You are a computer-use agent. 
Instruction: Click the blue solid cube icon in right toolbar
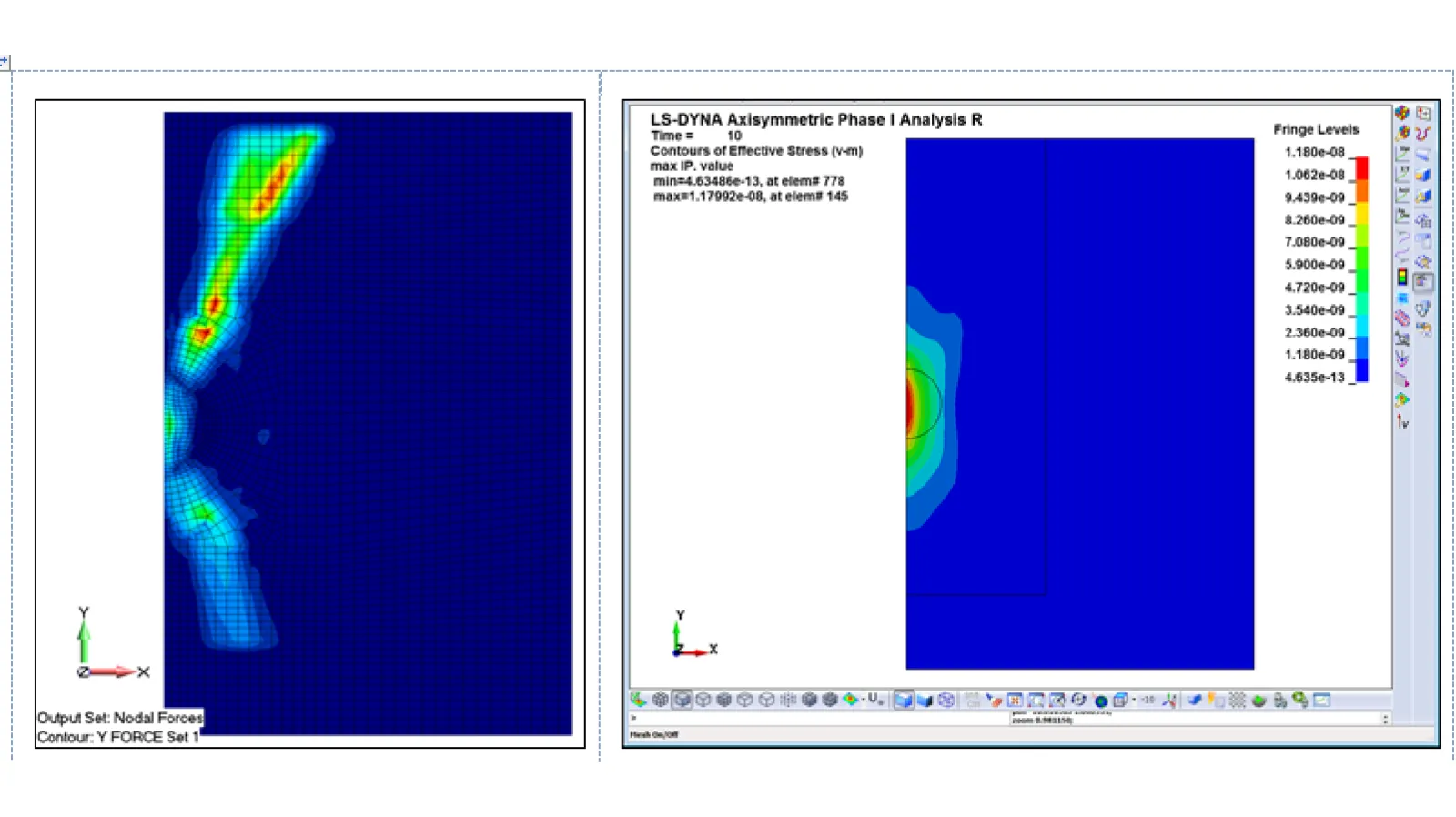[x=1423, y=174]
